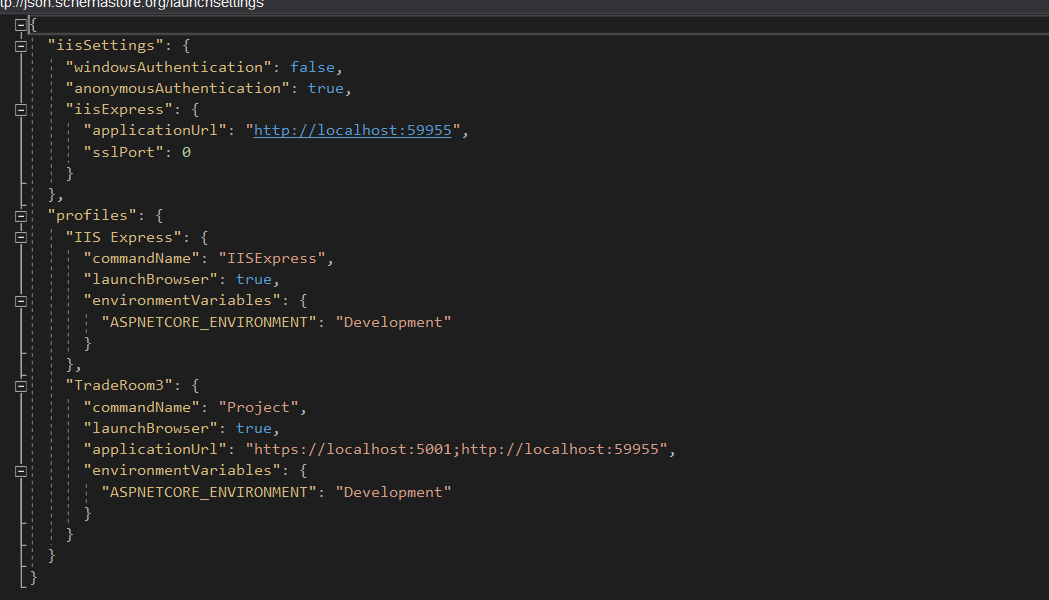Click "Development" value in TradeRoom3 profile
This screenshot has width=1049, height=600.
coord(393,492)
